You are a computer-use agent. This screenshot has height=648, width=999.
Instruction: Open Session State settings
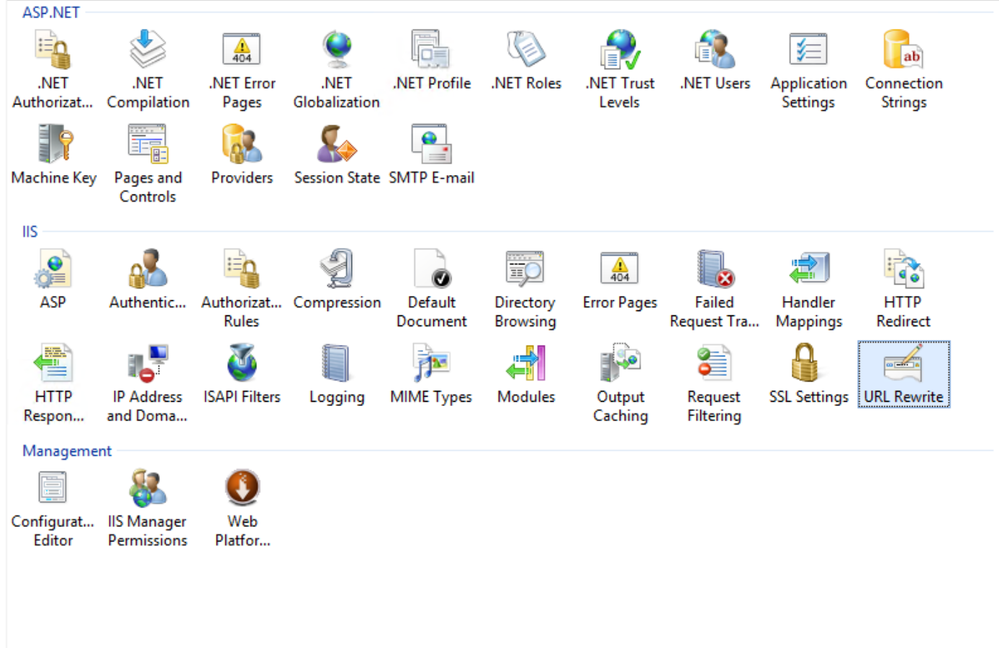pyautogui.click(x=336, y=155)
